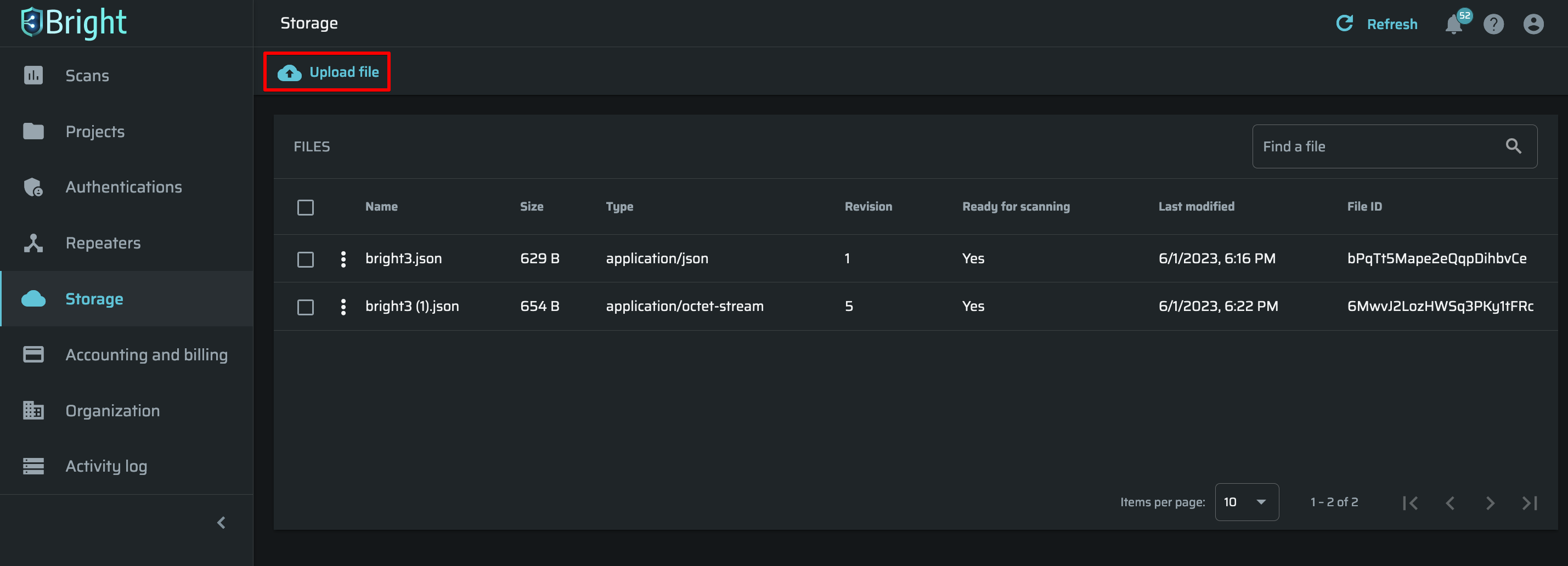
Task: Click the Repeaters network icon
Action: point(33,243)
